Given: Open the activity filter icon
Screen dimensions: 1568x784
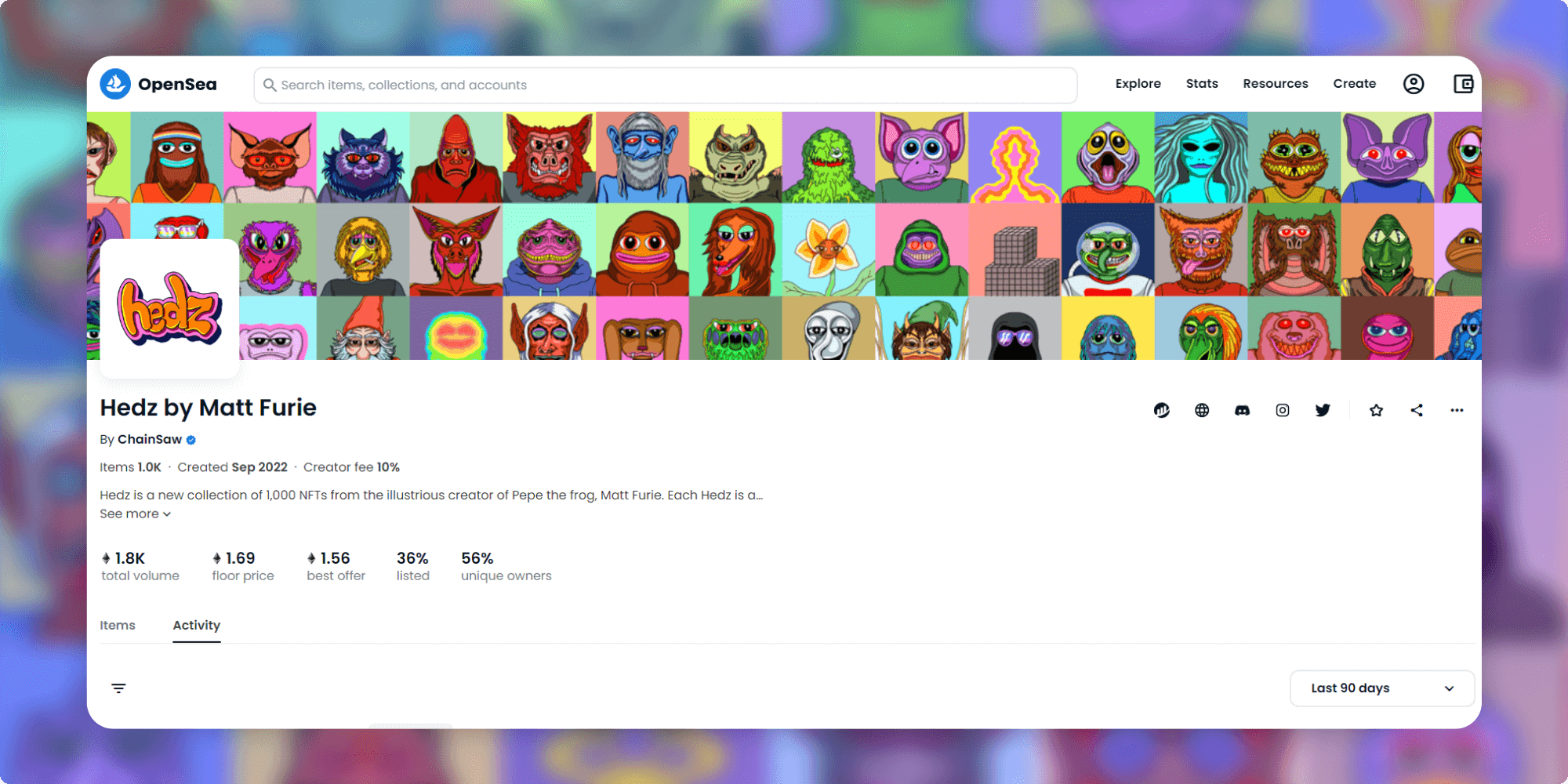Looking at the screenshot, I should coord(118,688).
